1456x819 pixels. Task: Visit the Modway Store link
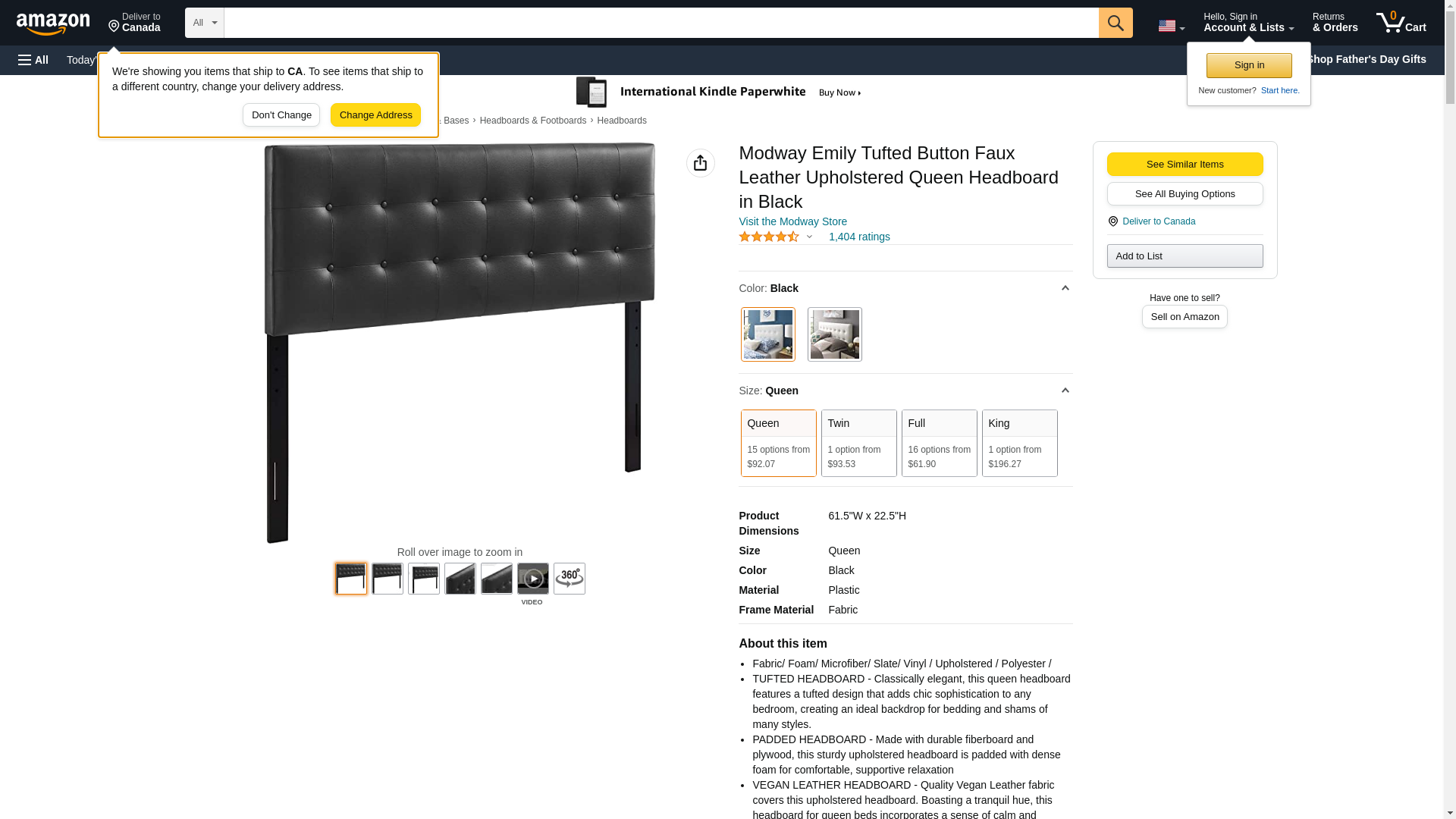792,221
